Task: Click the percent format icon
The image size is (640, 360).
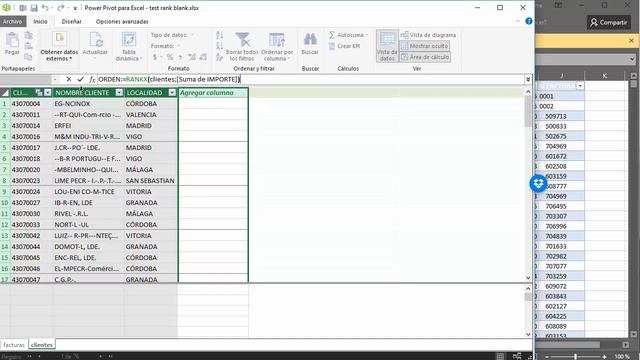Action: click(170, 57)
